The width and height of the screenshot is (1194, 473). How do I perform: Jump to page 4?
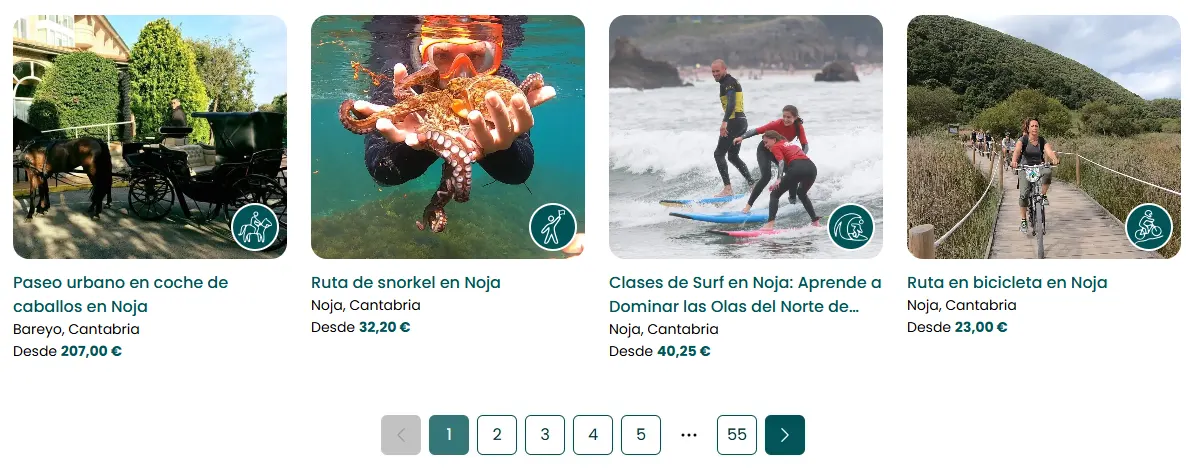[x=593, y=435]
